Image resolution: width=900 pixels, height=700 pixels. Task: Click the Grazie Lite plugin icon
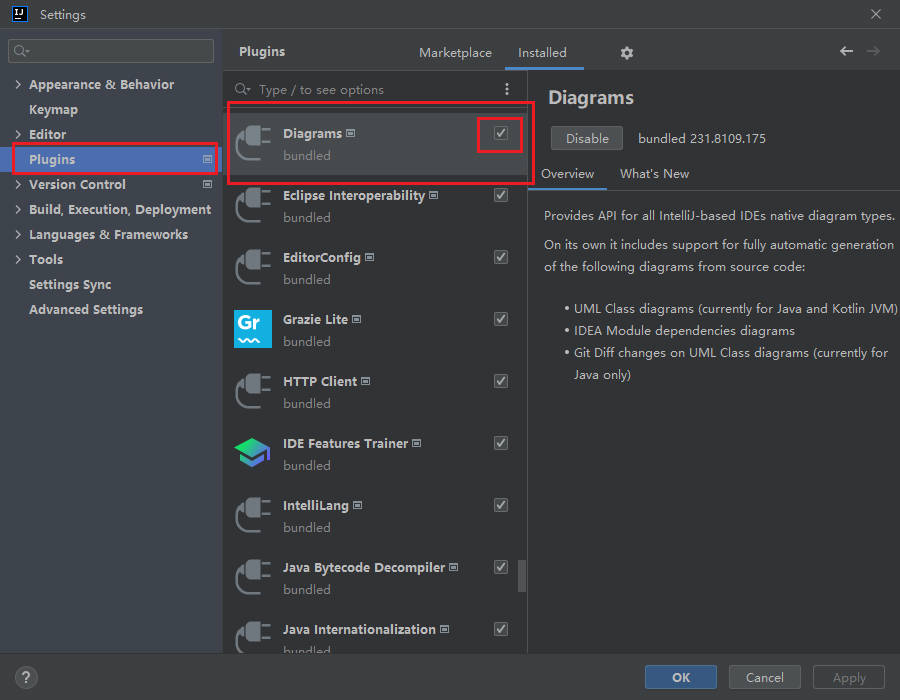(x=253, y=329)
